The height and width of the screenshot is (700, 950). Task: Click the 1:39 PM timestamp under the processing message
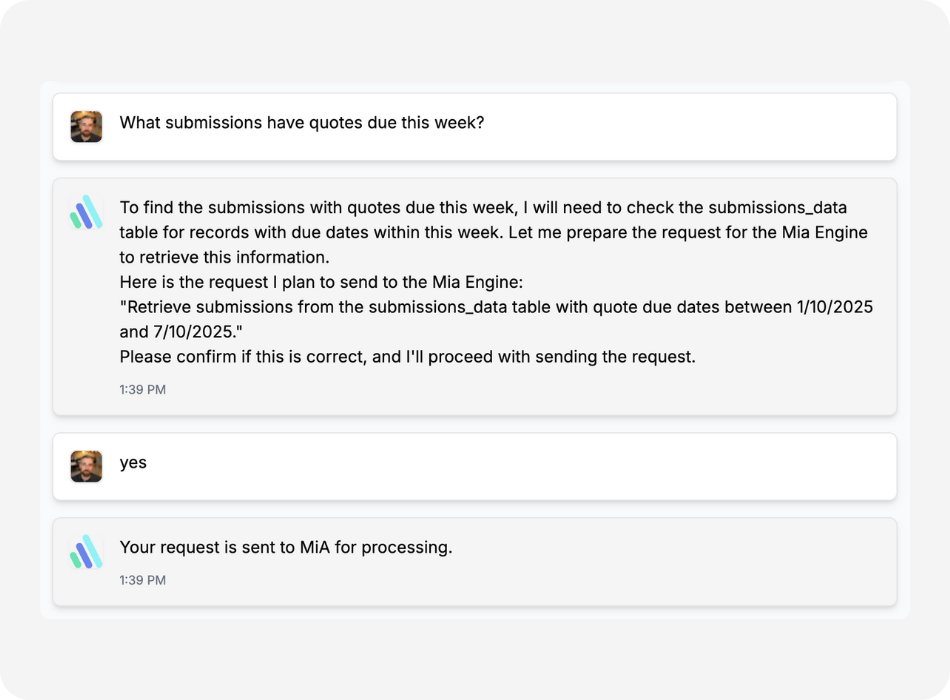tap(142, 580)
